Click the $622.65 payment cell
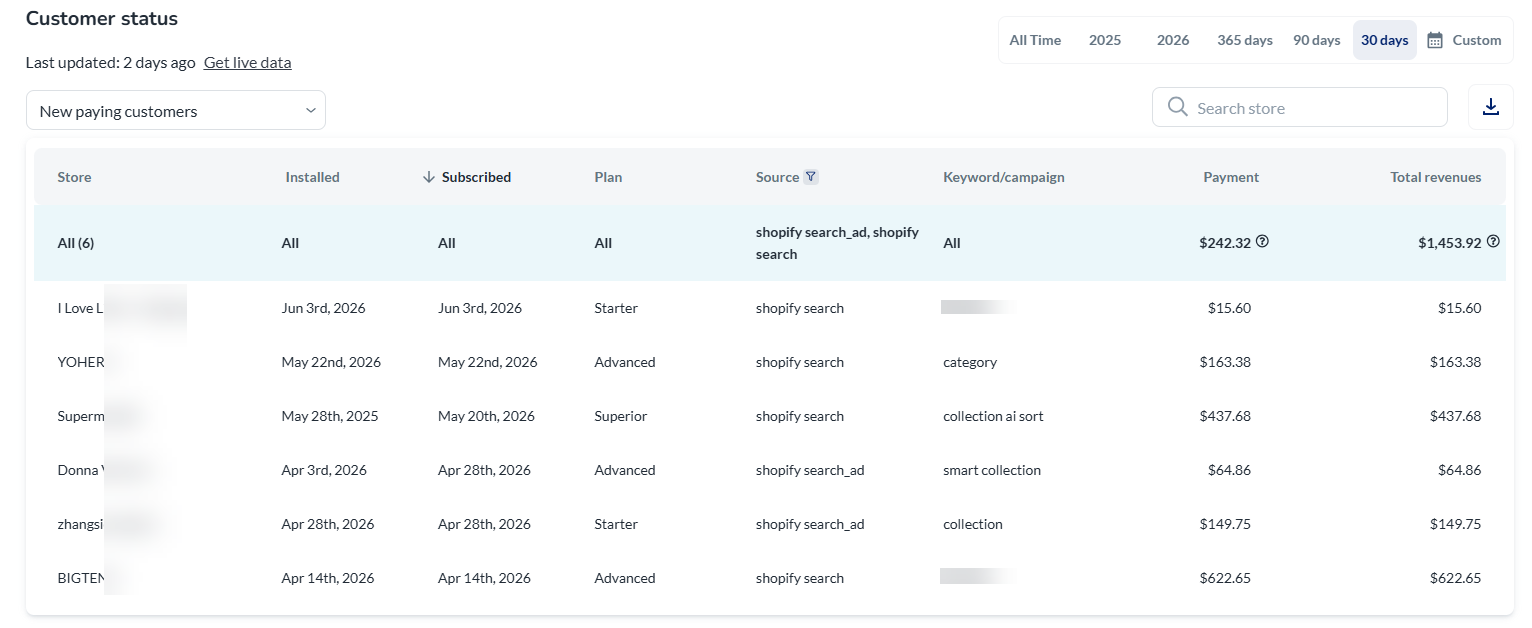 coord(1225,578)
